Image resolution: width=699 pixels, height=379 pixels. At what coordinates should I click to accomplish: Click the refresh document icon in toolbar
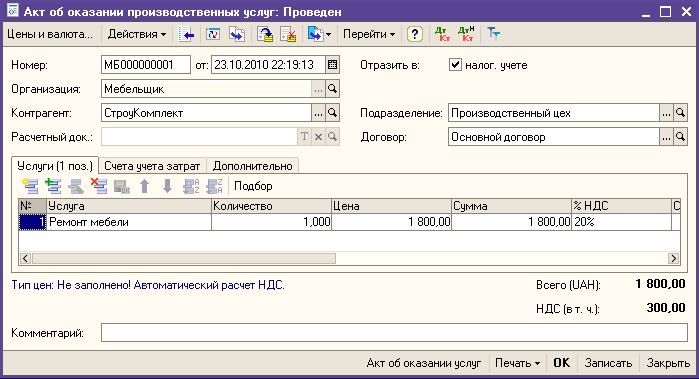tap(213, 34)
